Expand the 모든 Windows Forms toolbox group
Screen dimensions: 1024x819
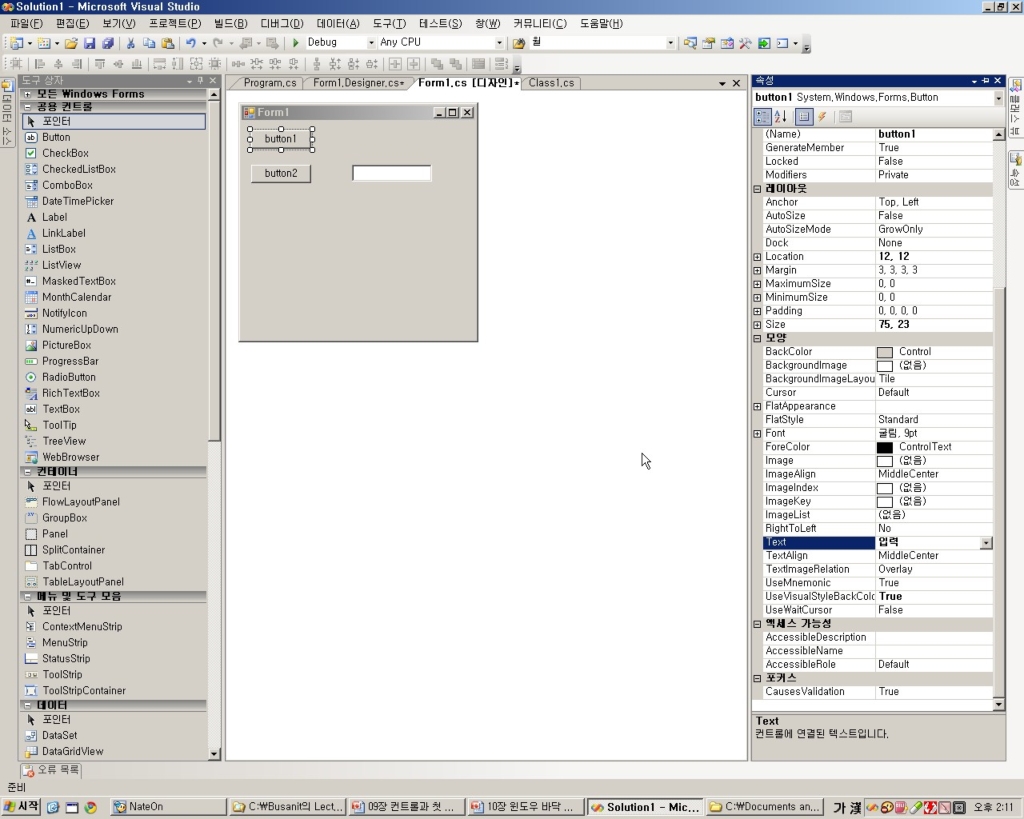tap(27, 94)
